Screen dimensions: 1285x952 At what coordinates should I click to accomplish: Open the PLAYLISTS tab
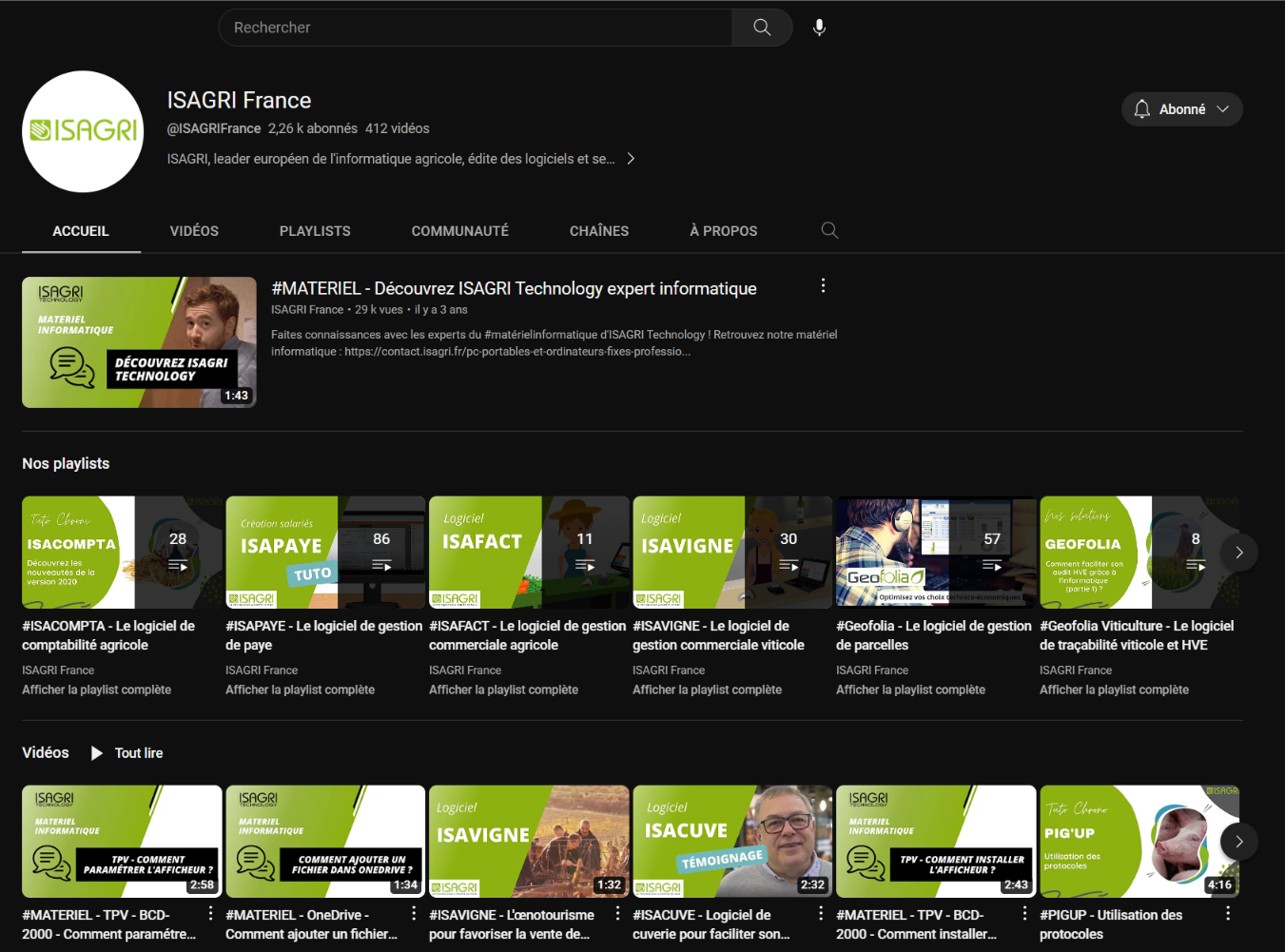tap(315, 231)
